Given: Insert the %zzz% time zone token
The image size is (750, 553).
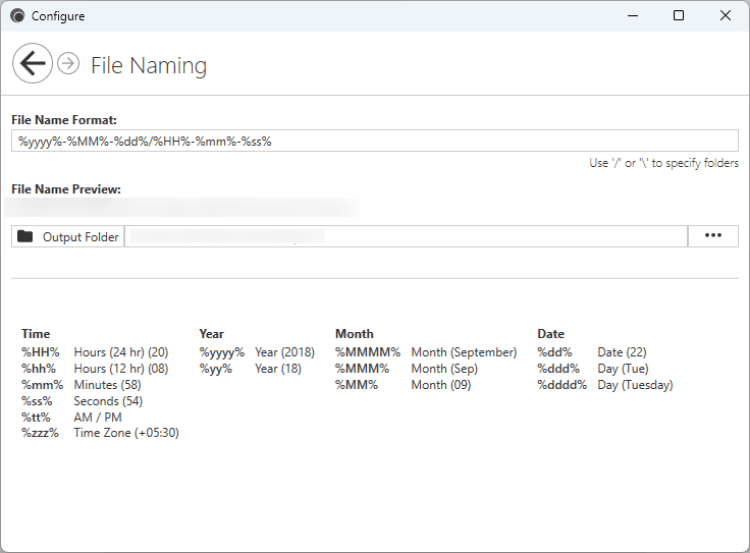Looking at the screenshot, I should pyautogui.click(x=41, y=433).
